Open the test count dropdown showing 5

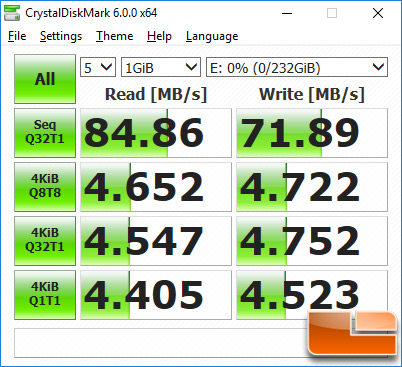[x=98, y=67]
